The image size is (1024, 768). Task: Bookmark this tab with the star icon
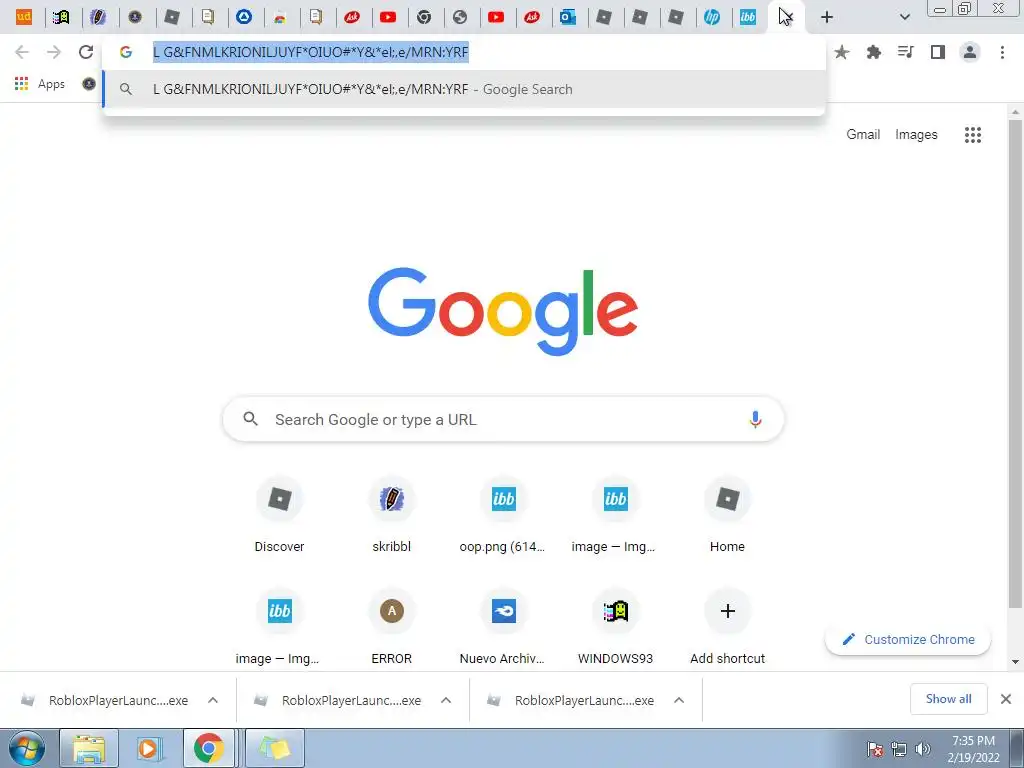point(842,52)
